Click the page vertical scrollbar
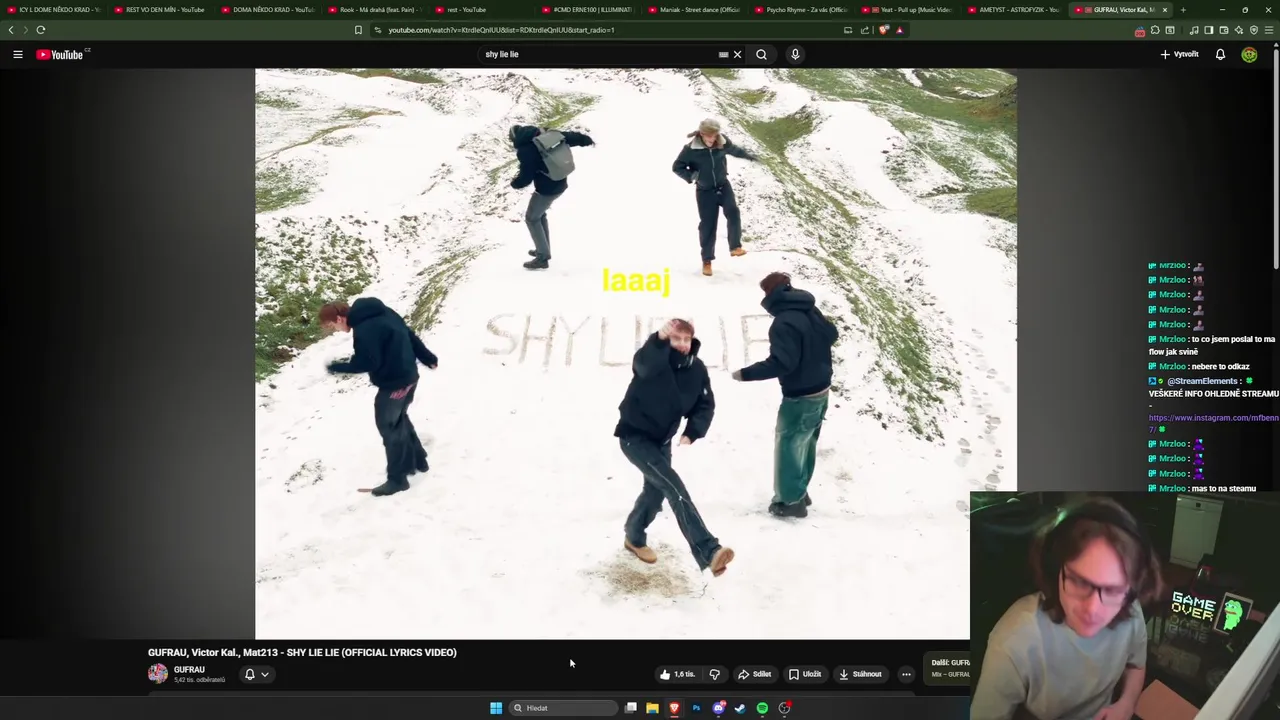The width and height of the screenshot is (1280, 720). pos(1276,160)
